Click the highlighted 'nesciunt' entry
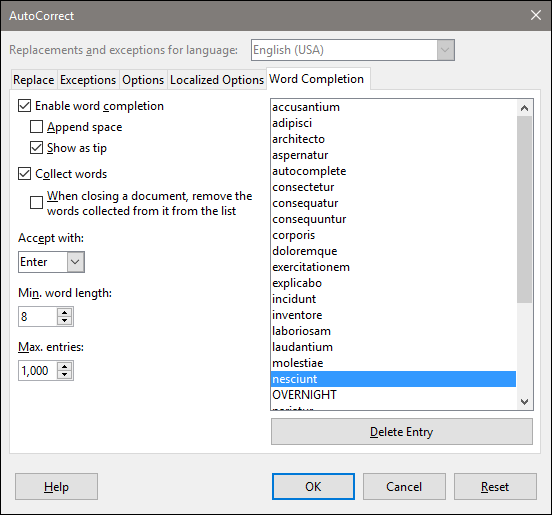The image size is (552, 515). (393, 379)
